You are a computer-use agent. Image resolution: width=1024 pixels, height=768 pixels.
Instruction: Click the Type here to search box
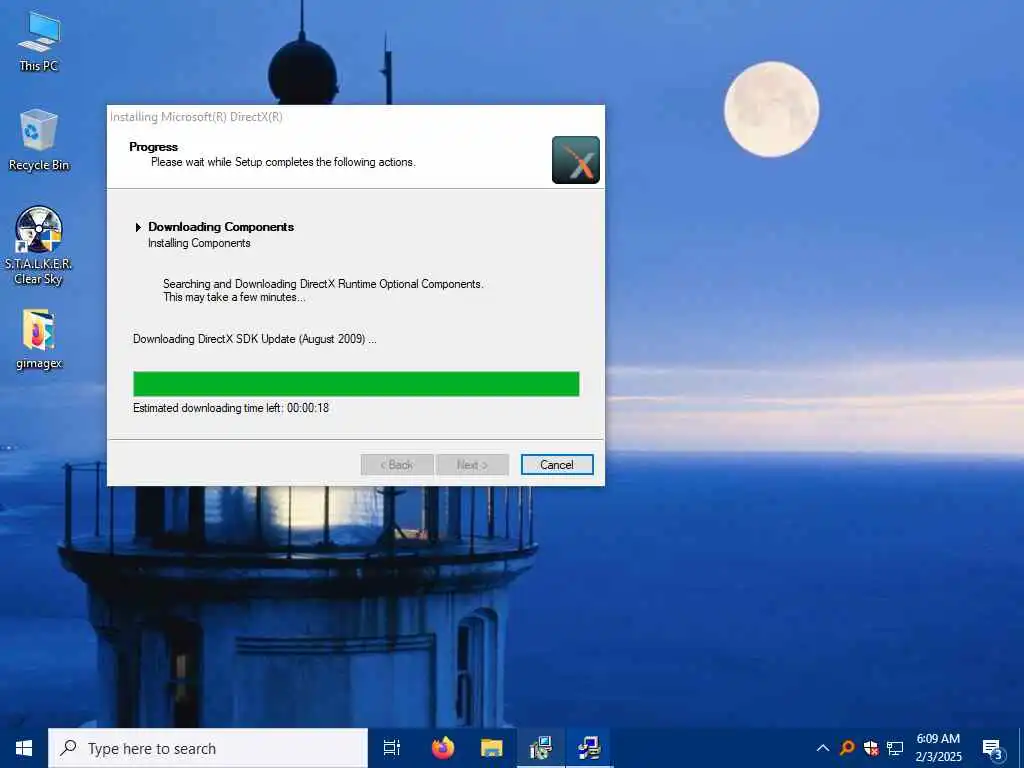click(208, 748)
